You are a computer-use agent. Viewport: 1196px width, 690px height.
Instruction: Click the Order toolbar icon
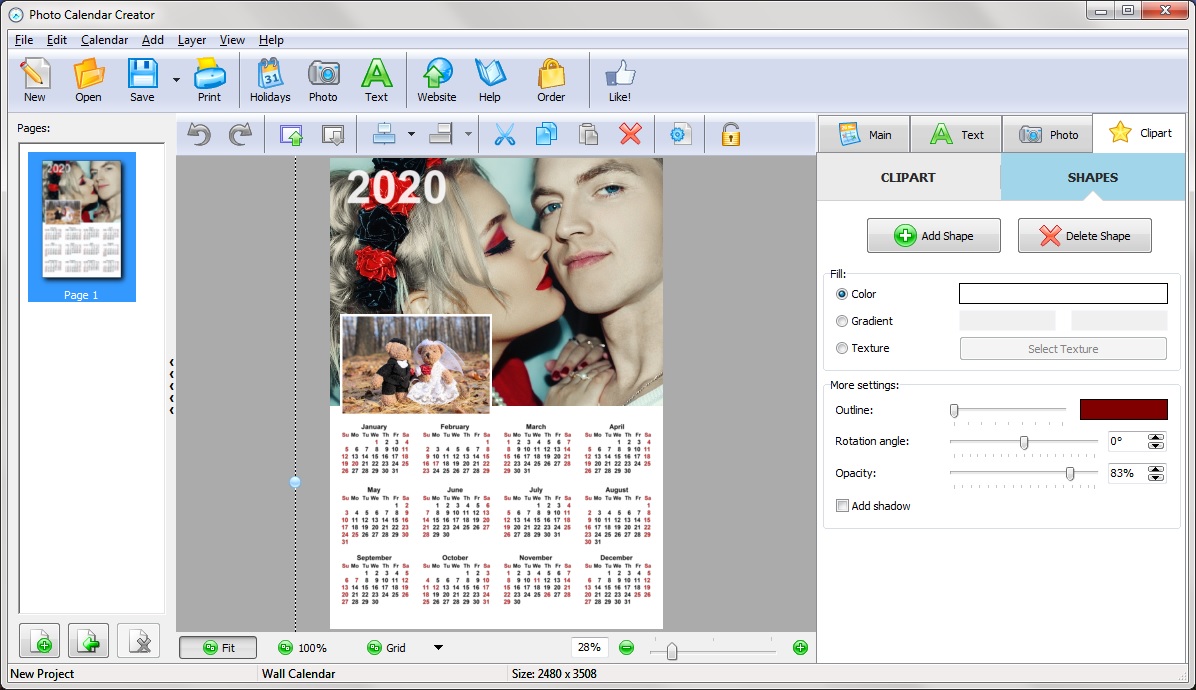point(551,78)
